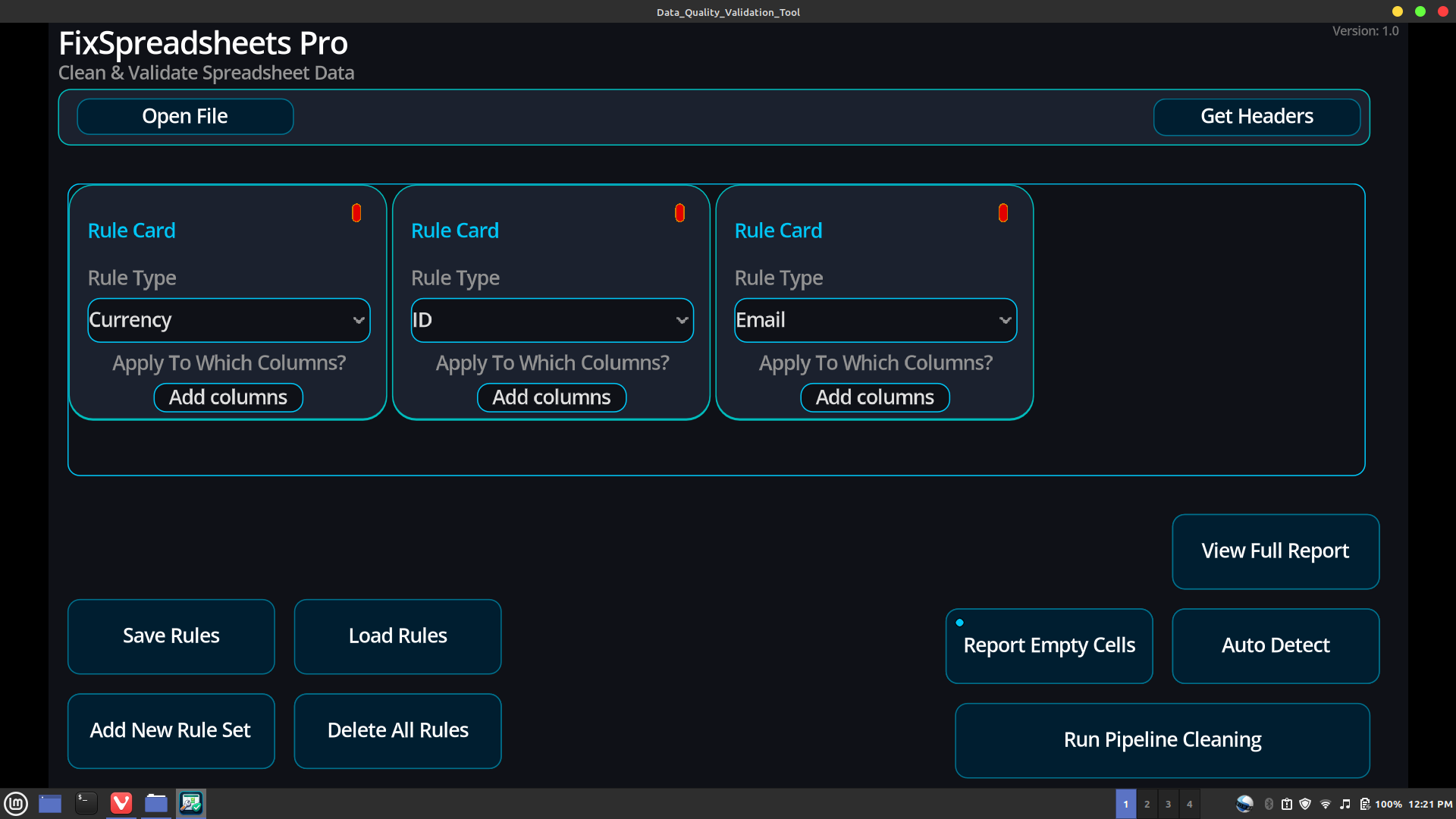
Task: Click the Wi-Fi network tray icon
Action: (1325, 804)
